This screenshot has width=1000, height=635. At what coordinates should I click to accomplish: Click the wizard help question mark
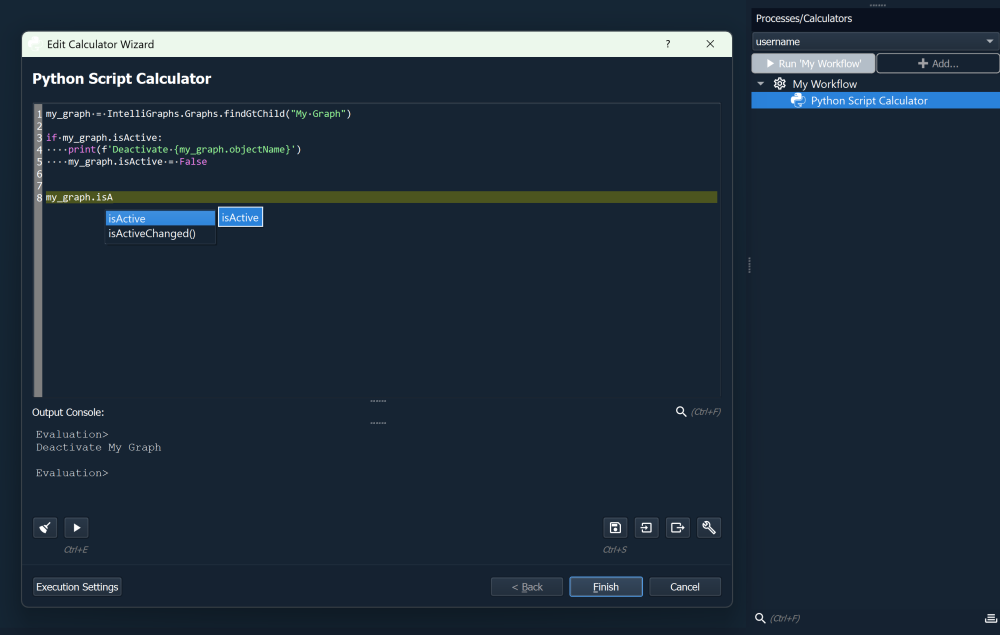pyautogui.click(x=668, y=44)
